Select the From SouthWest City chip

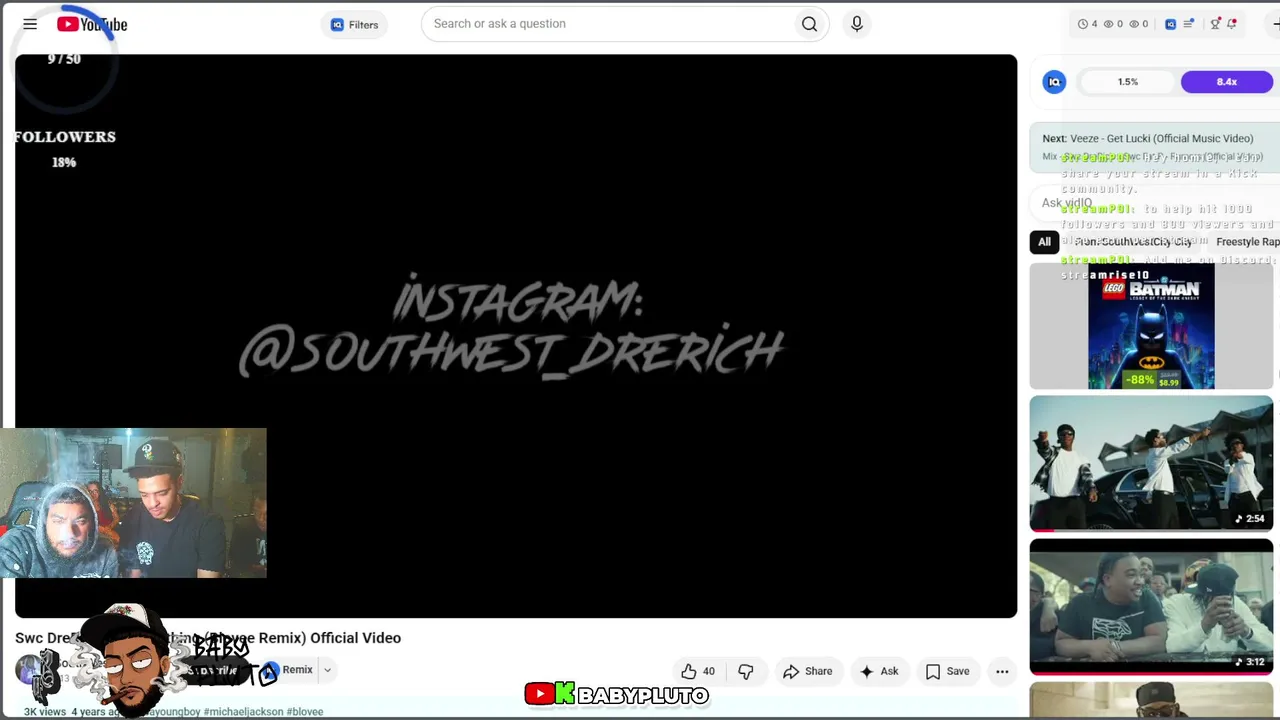click(x=1134, y=242)
